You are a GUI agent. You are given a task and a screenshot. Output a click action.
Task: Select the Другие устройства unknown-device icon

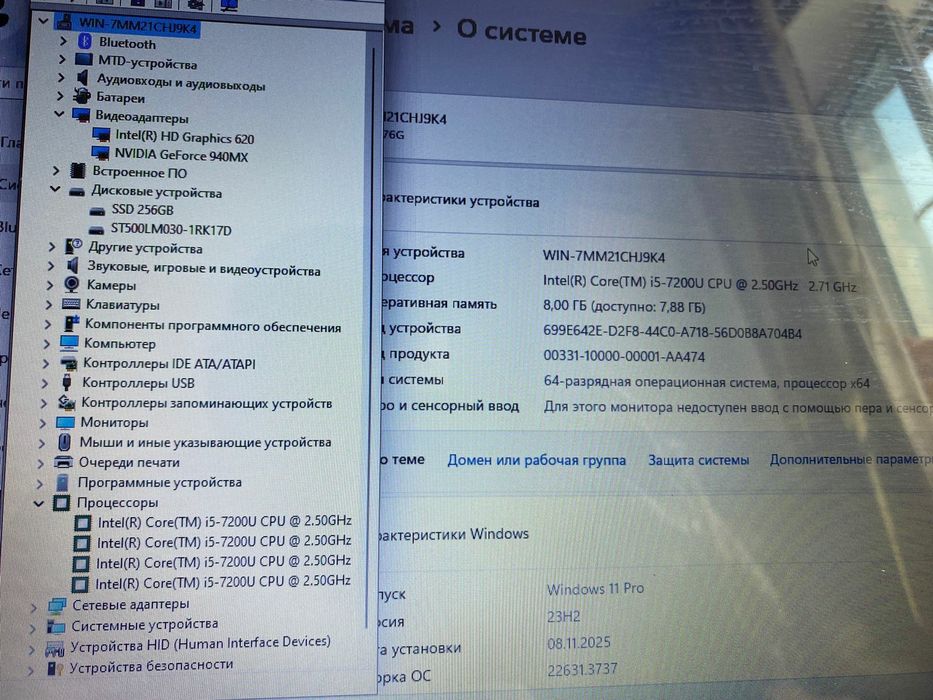tap(73, 246)
